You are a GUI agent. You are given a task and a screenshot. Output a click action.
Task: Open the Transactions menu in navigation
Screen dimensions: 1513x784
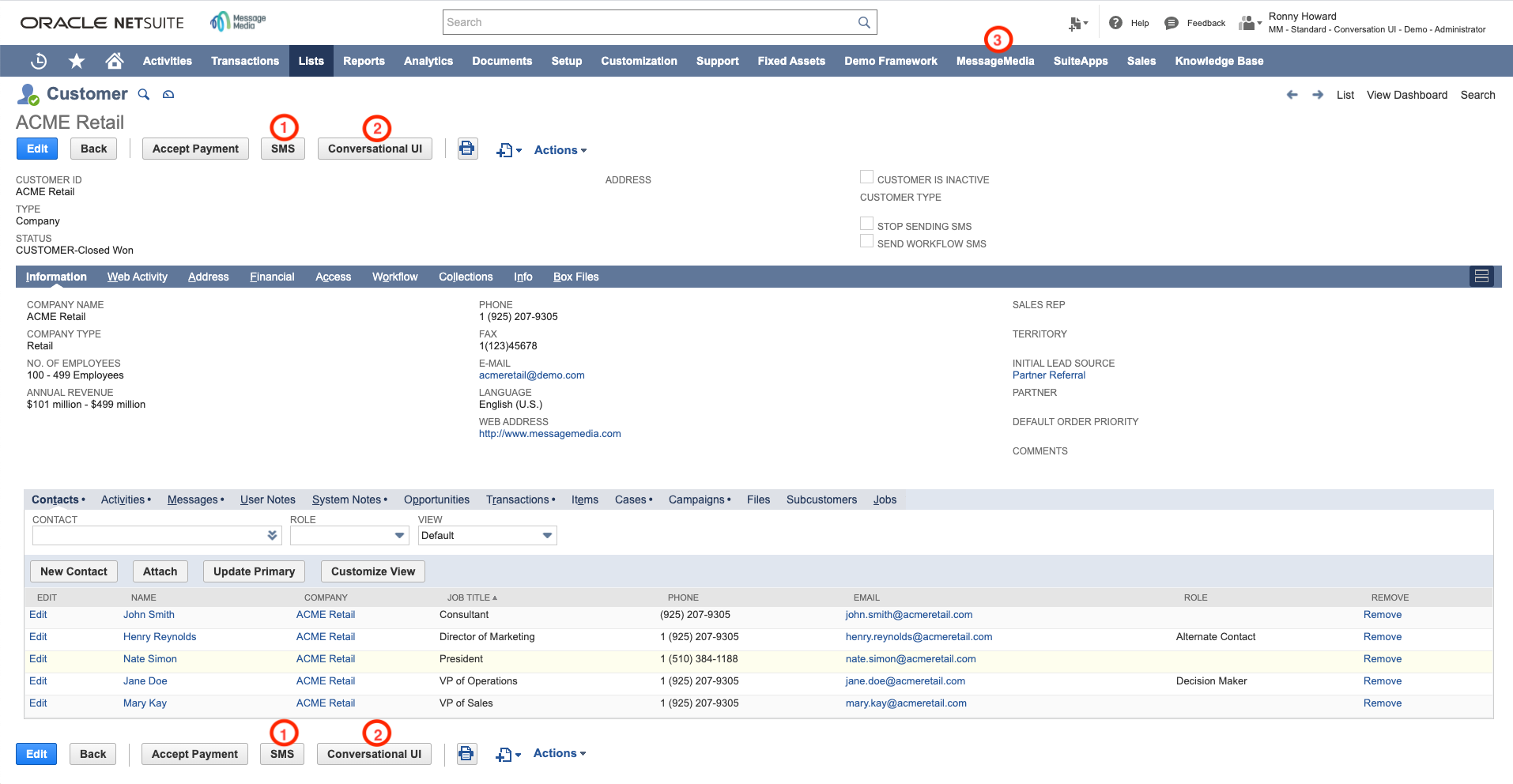pos(244,61)
